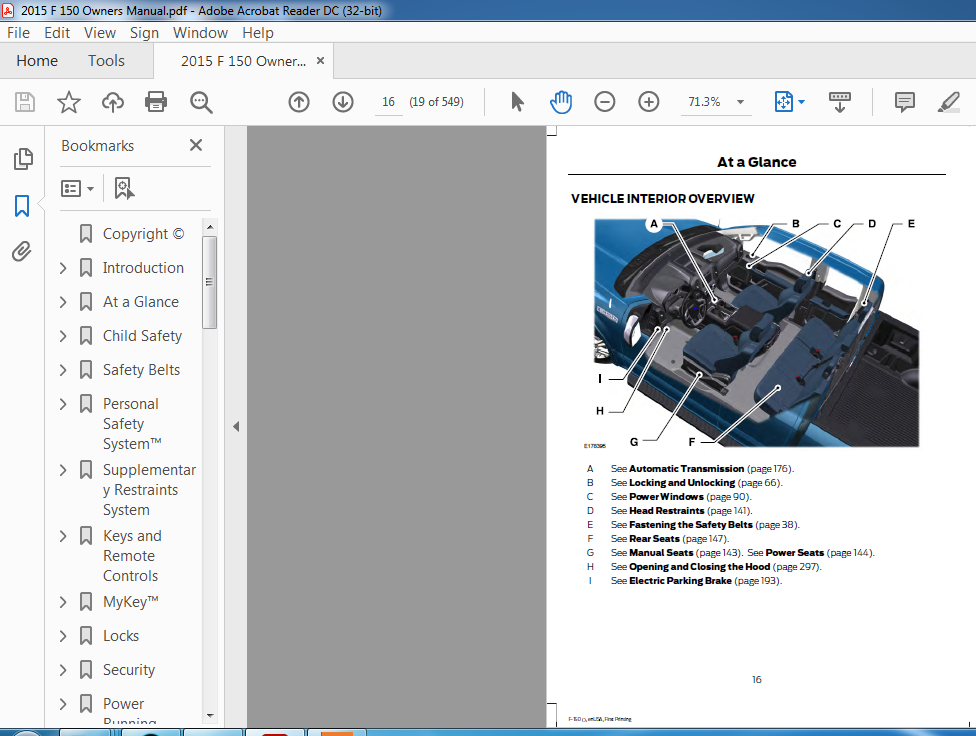This screenshot has width=976, height=736.
Task: Activate the hand pan tool
Action: coord(561,101)
